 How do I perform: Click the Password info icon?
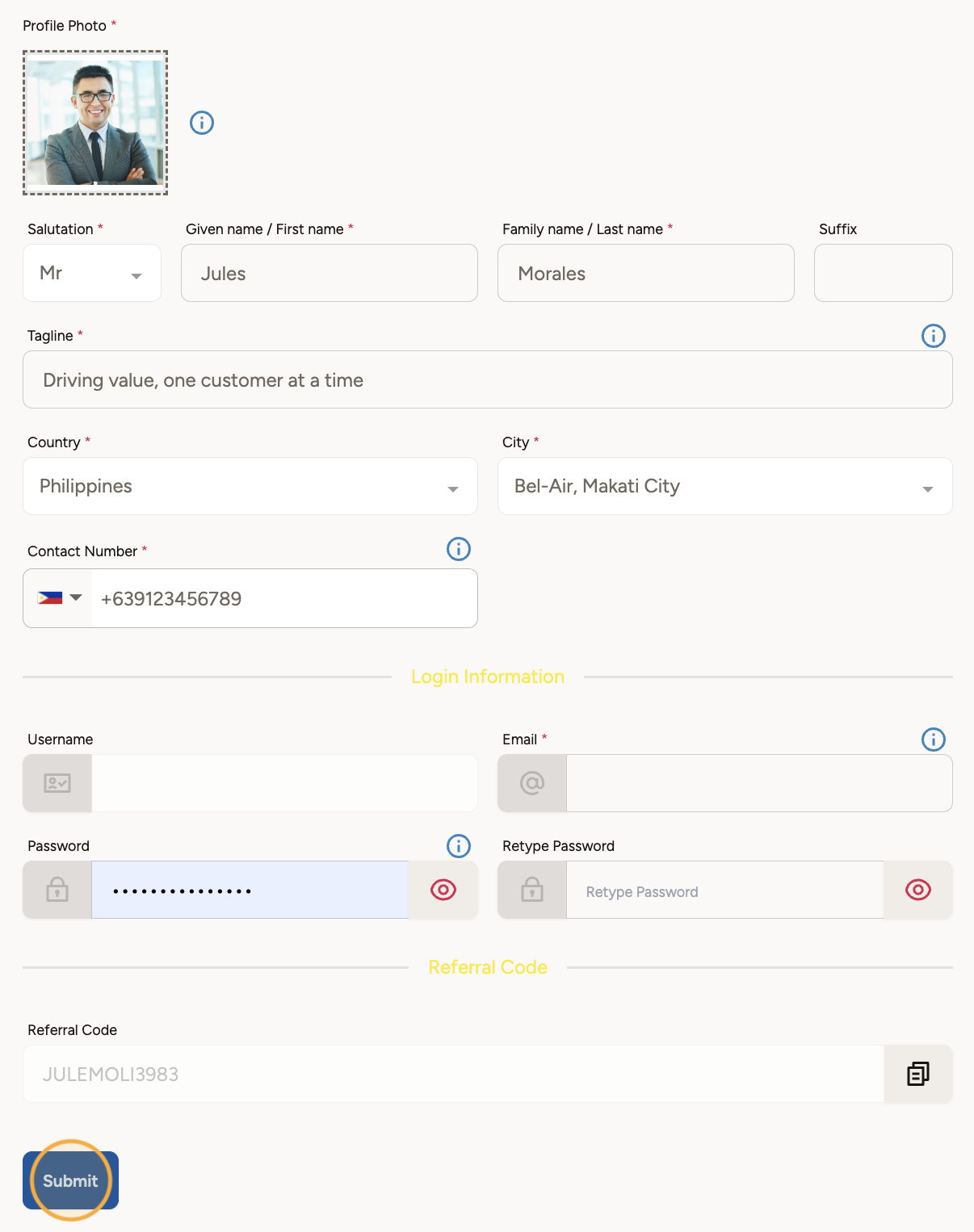point(458,846)
